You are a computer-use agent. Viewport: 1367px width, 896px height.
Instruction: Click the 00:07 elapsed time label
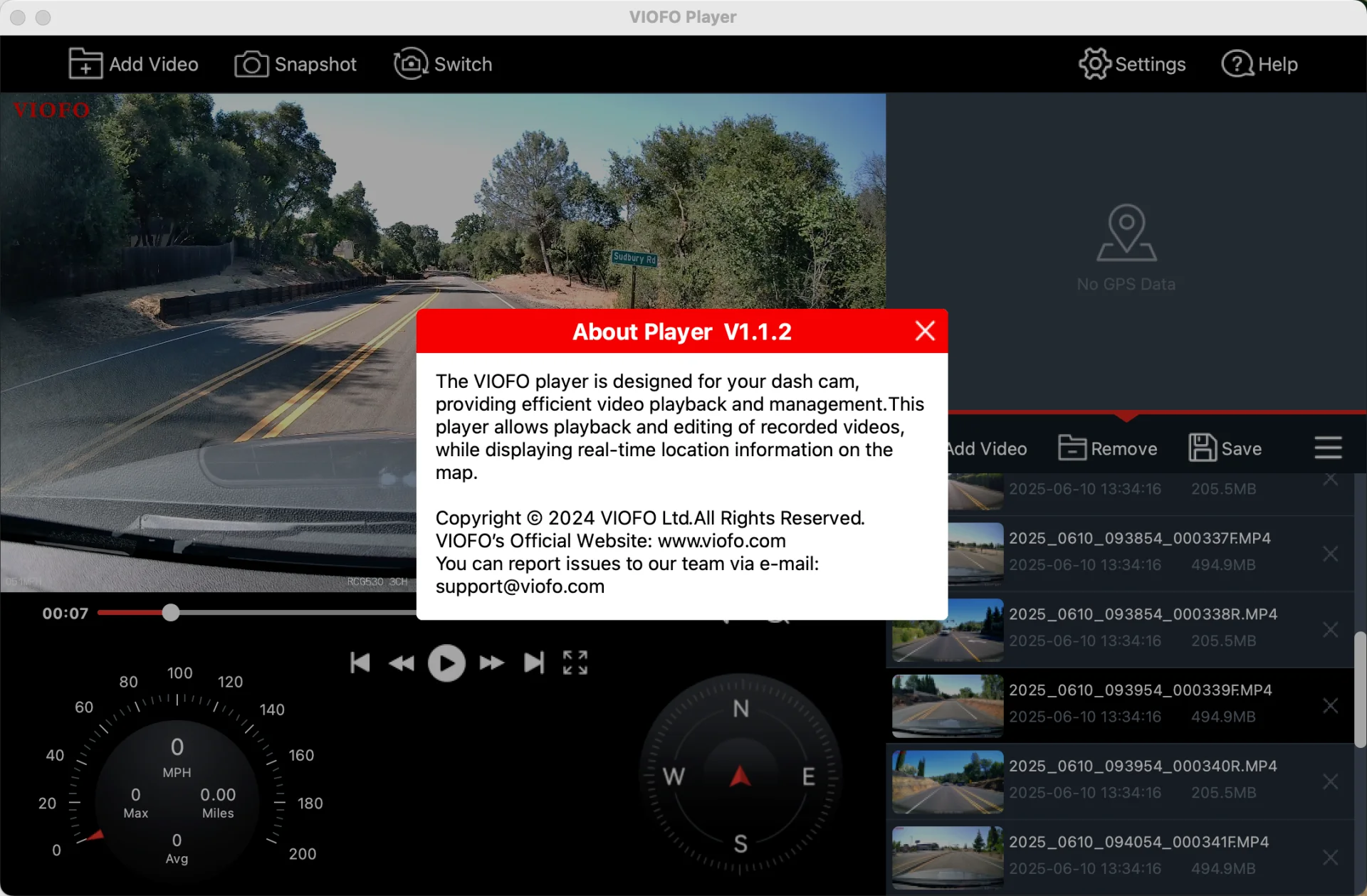click(x=66, y=613)
